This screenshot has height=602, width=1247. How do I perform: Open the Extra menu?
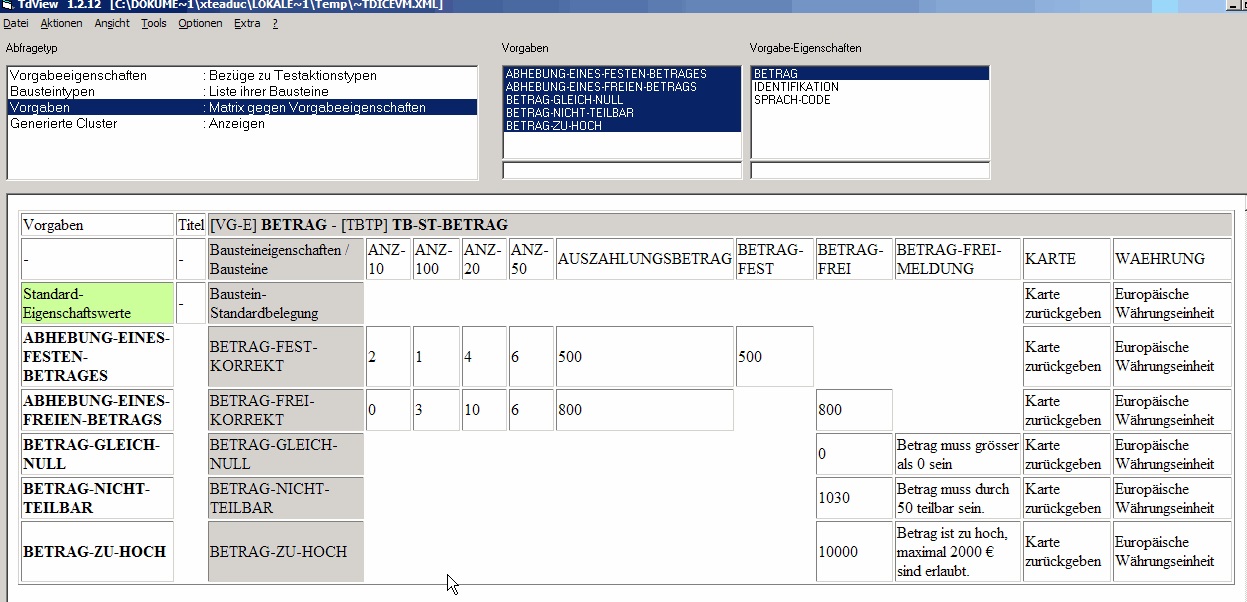[247, 23]
